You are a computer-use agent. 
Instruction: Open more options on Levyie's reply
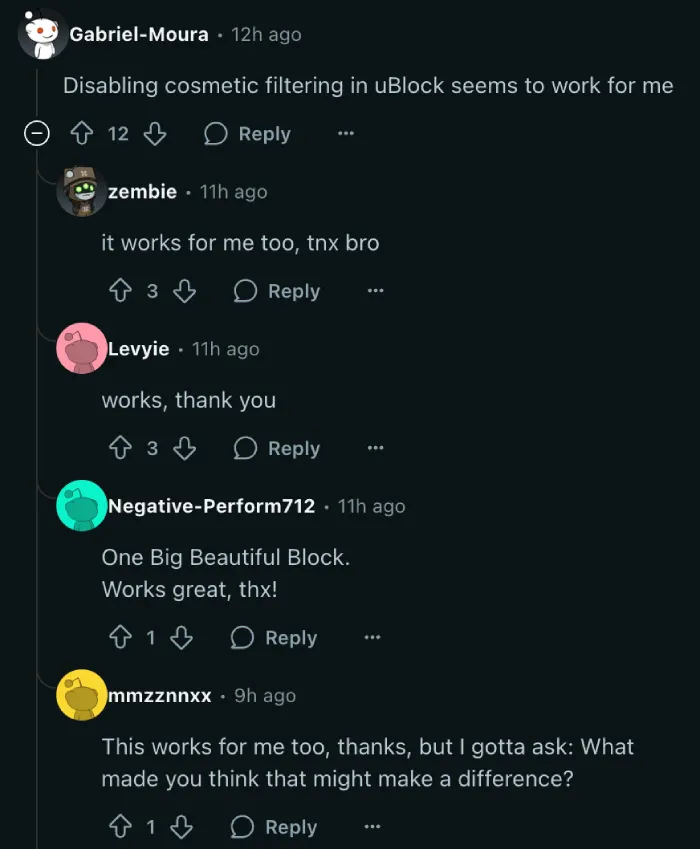375,449
